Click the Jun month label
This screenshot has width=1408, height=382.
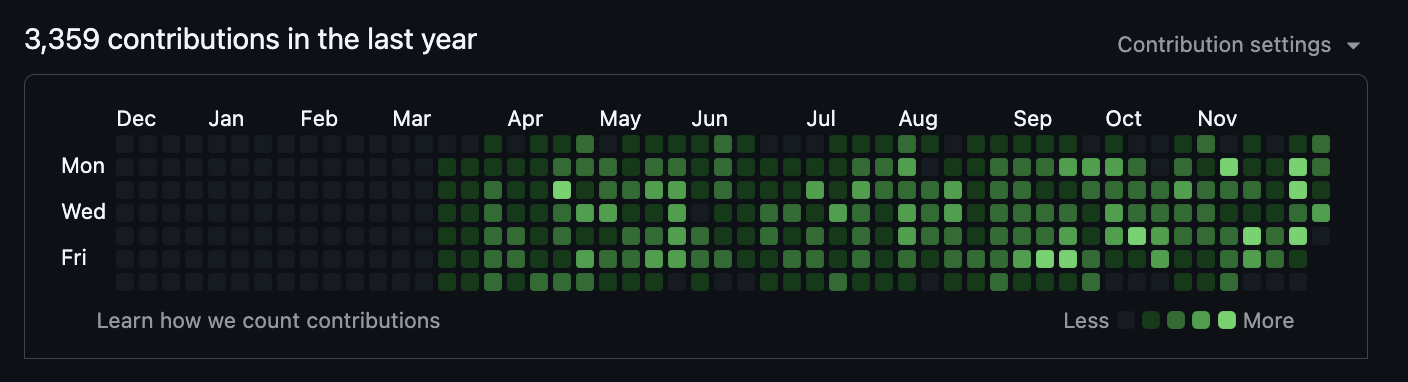coord(710,119)
